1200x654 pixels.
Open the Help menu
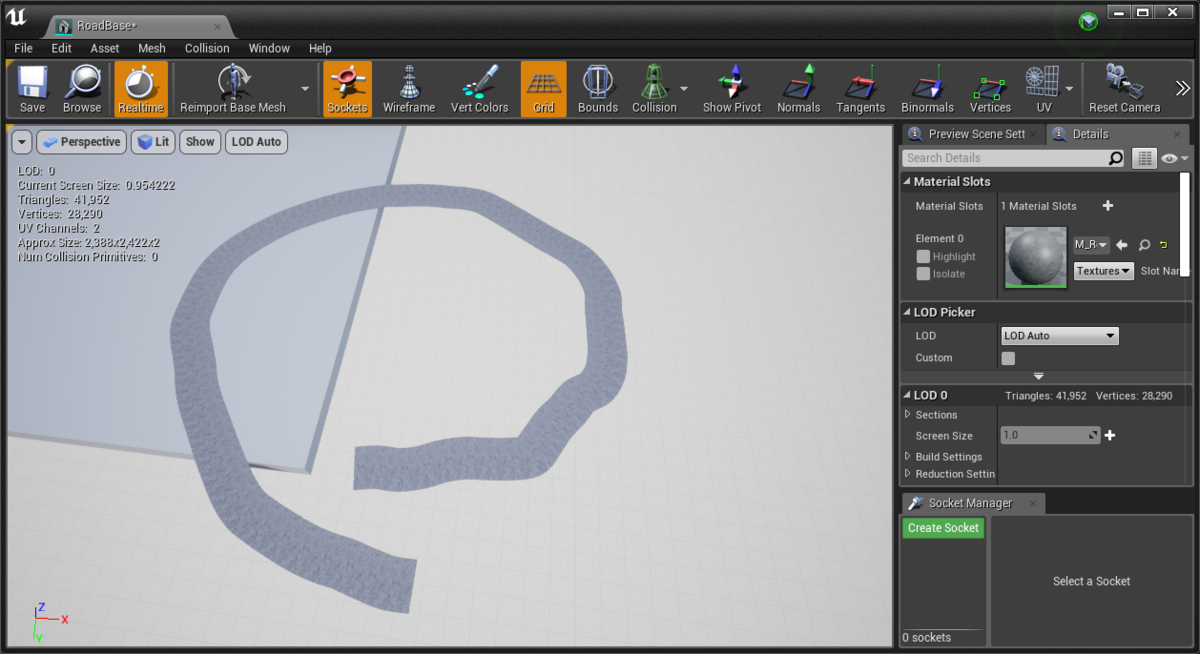pyautogui.click(x=320, y=48)
